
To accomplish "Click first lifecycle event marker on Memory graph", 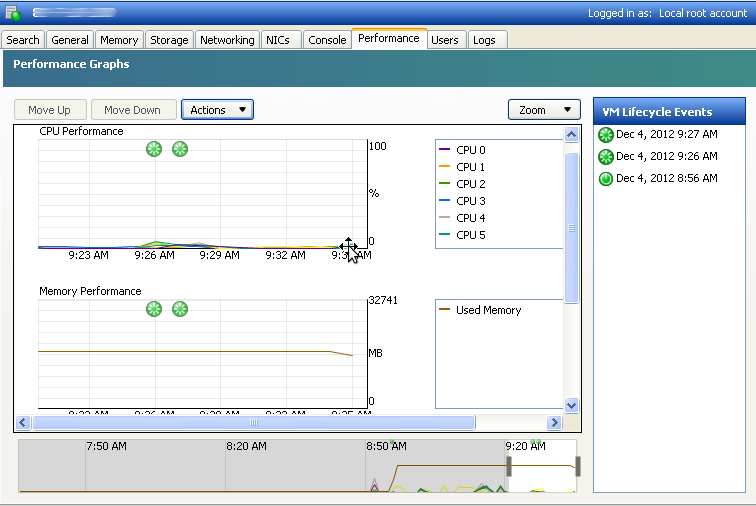I will tap(154, 309).
